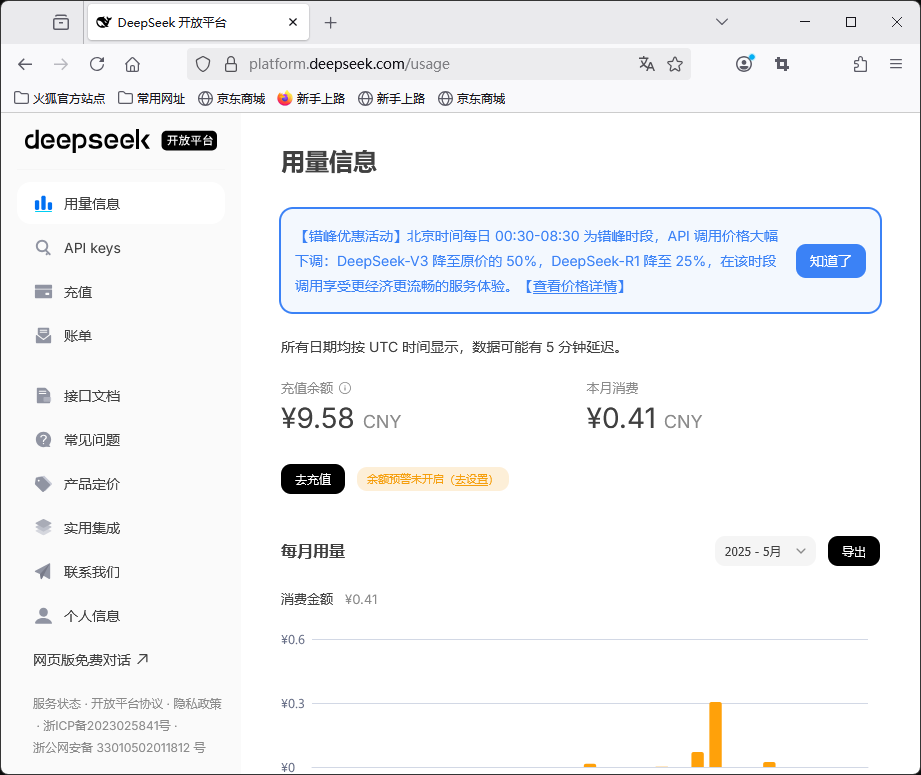Viewport: 921px width, 775px height.
Task: Click the Firefox View icon left of the tab
Action: point(60,22)
